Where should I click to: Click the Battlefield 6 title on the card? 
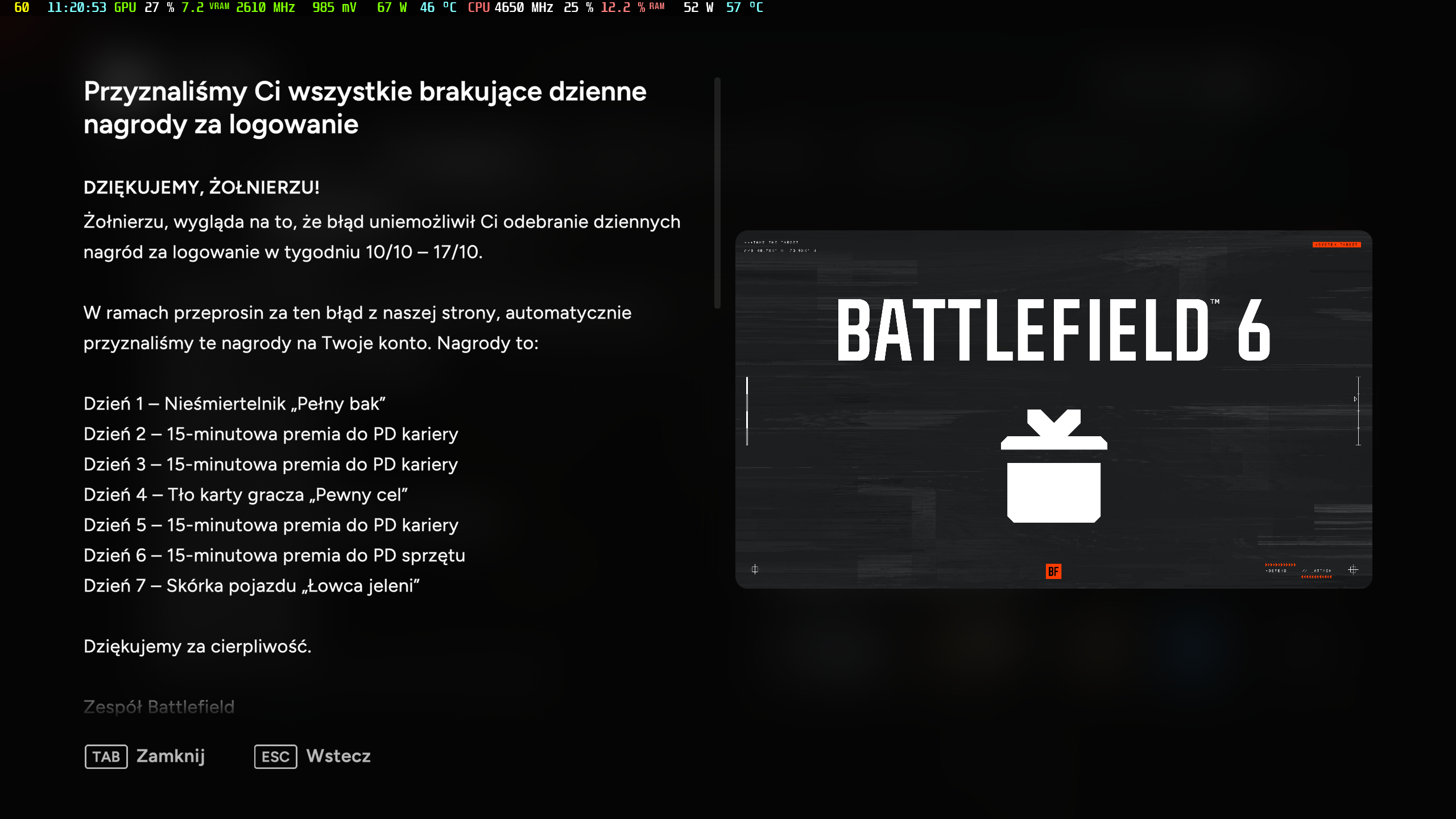1053,330
